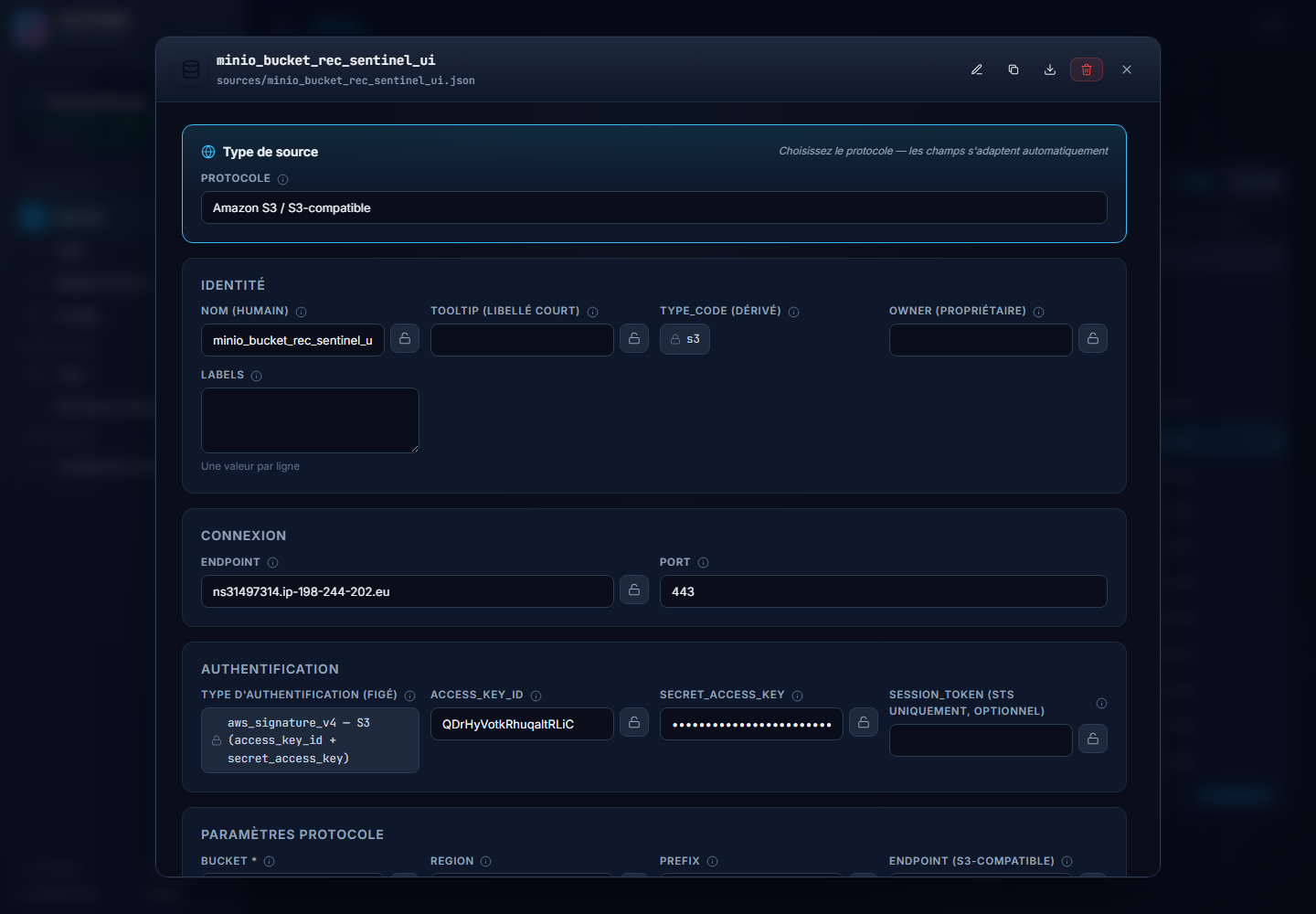Click the Secret_access_key masked field

click(751, 724)
